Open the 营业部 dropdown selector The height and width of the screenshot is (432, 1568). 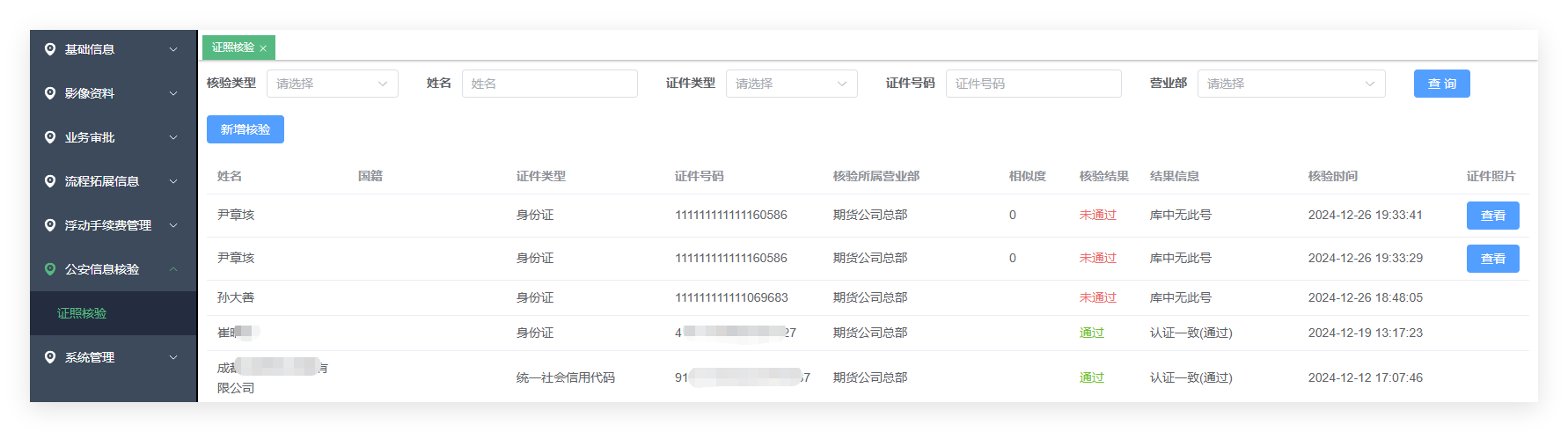(x=1292, y=84)
